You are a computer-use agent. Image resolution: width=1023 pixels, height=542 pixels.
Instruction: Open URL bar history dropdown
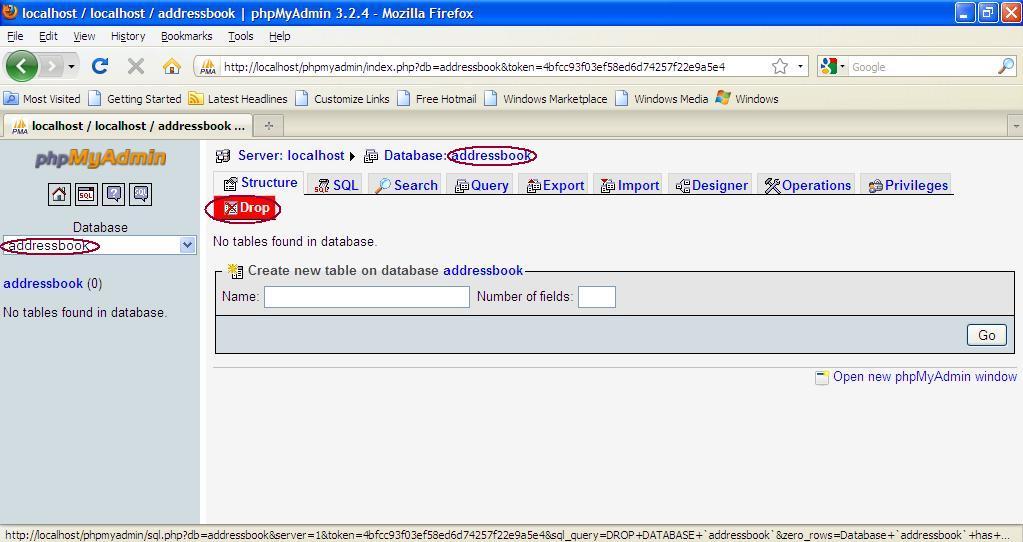coord(800,66)
